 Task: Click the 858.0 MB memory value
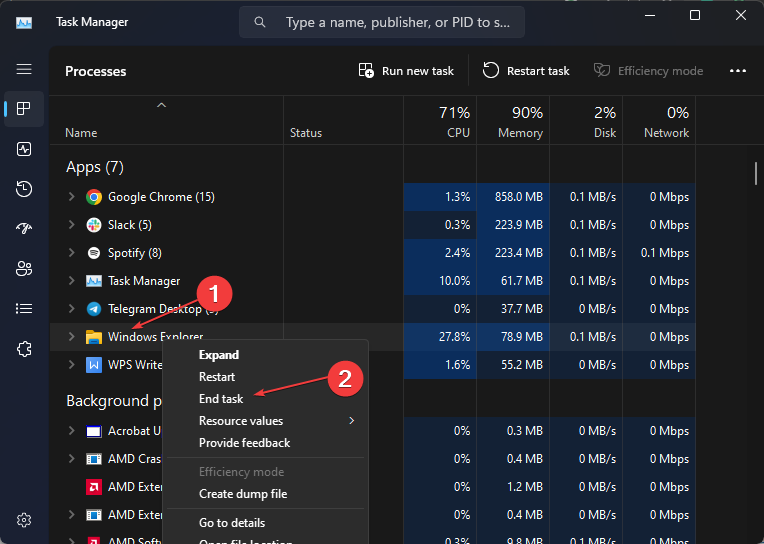click(518, 197)
